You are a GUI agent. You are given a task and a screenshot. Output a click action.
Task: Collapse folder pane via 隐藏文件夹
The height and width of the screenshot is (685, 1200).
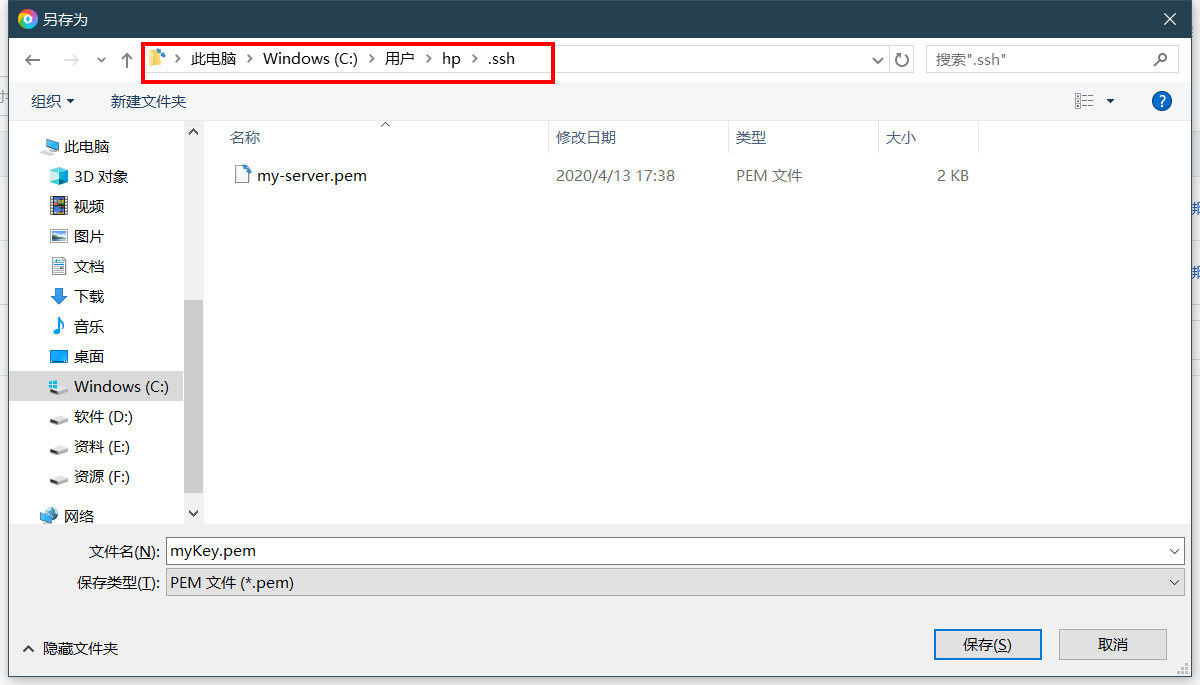click(70, 649)
